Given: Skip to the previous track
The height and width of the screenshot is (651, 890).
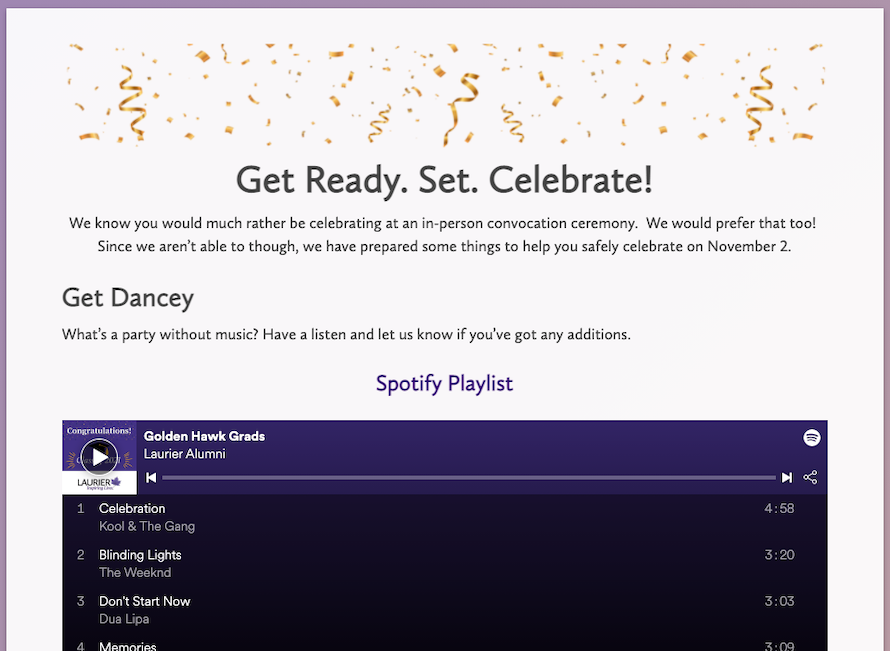Looking at the screenshot, I should (151, 478).
